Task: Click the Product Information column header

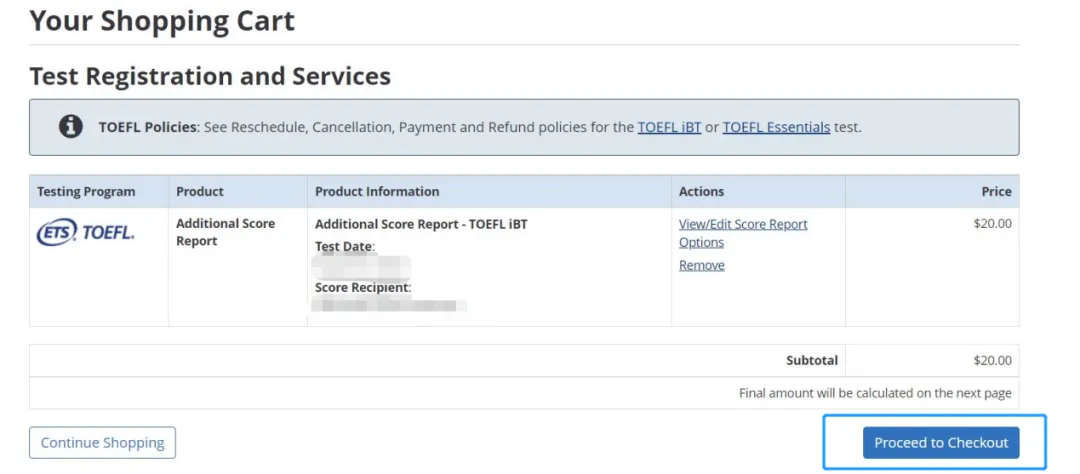Action: [377, 191]
